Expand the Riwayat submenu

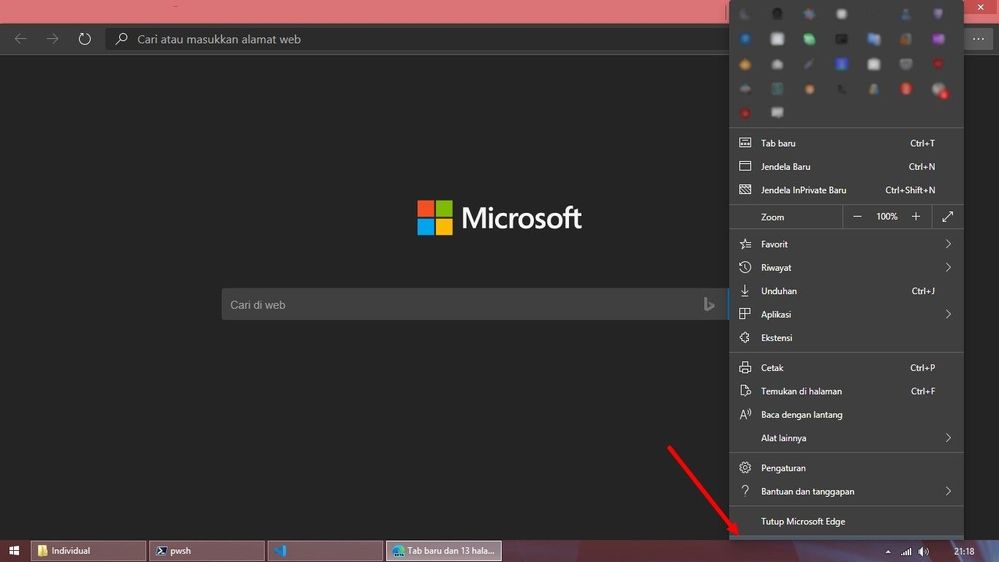pyautogui.click(x=846, y=268)
